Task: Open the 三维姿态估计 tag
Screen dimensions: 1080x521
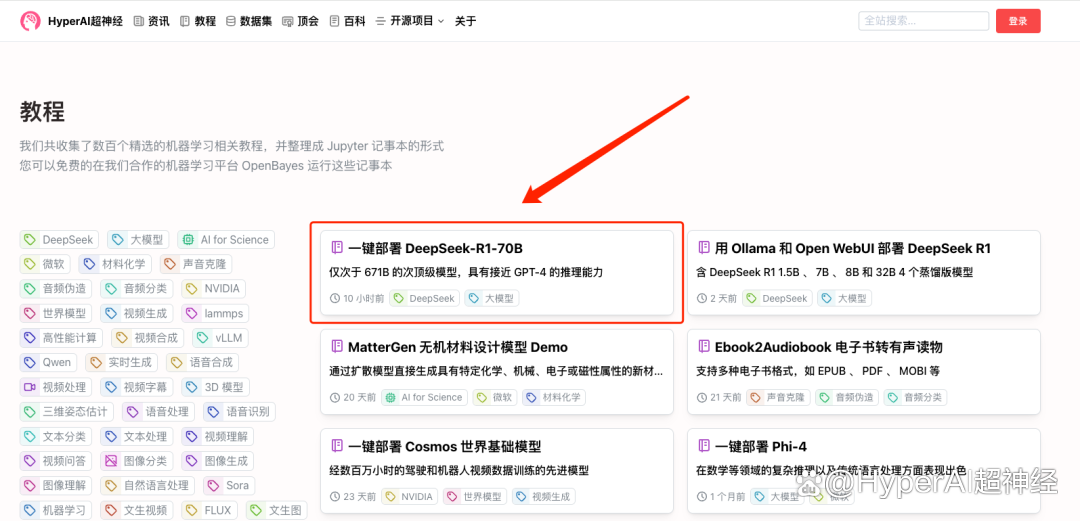Action: coord(68,412)
